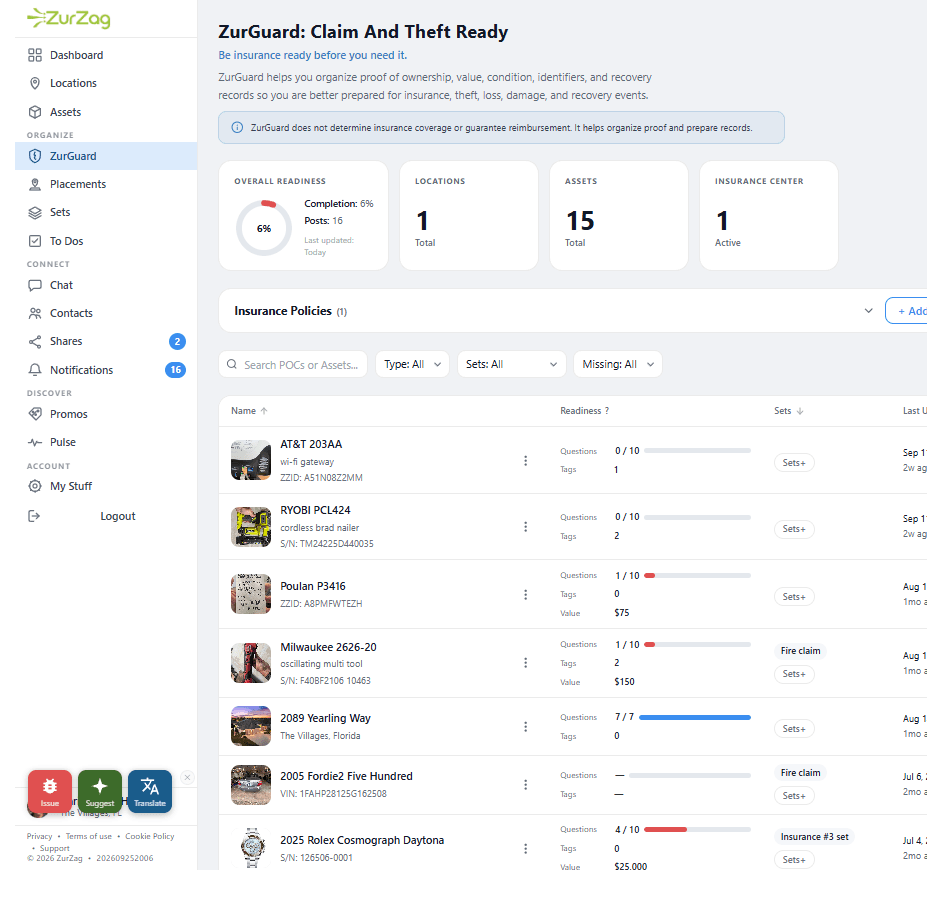The width and height of the screenshot is (927, 916).
Task: Open Cookie Policy footer link
Action: click(x=150, y=836)
